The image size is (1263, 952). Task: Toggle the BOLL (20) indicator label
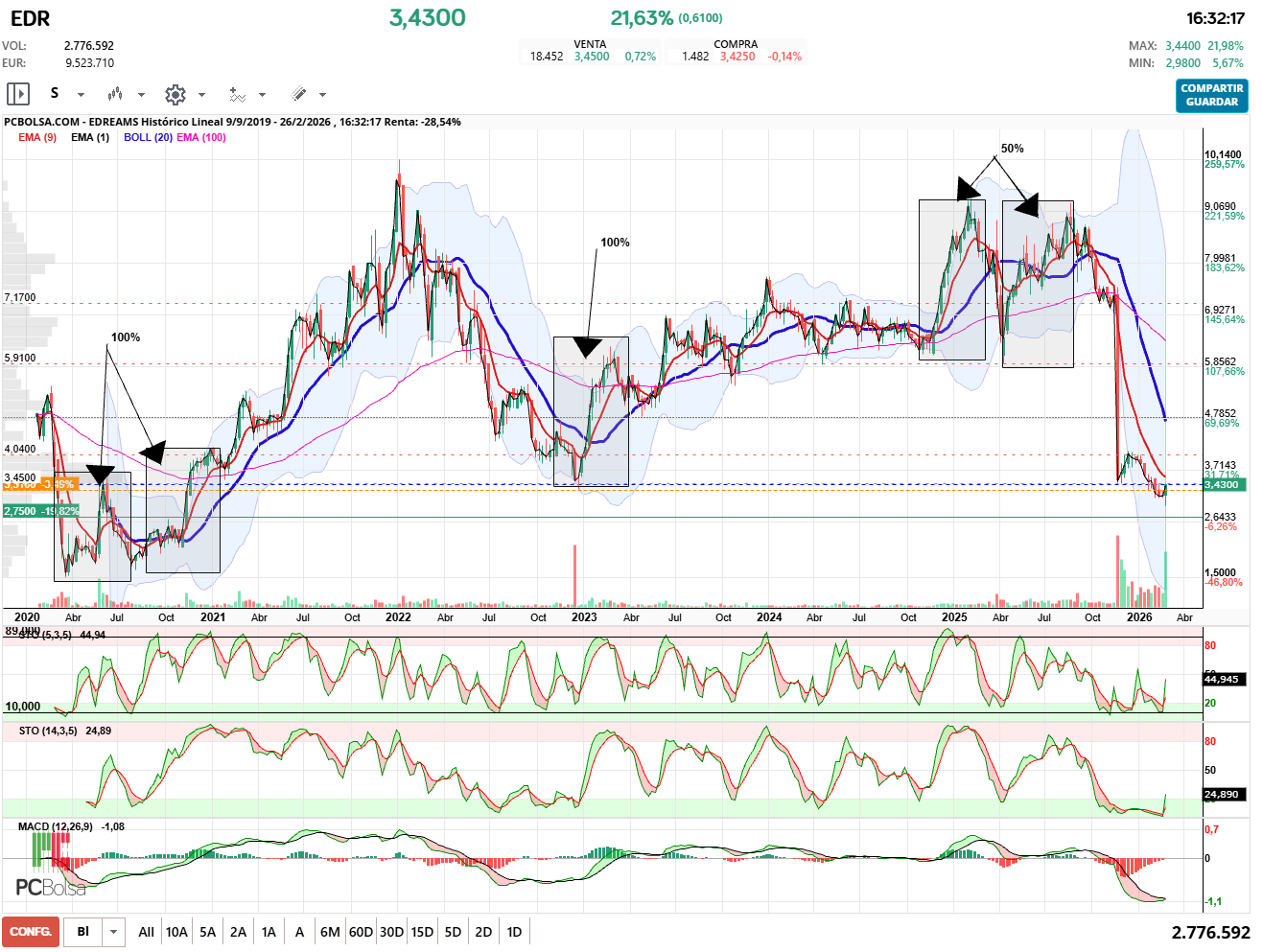pos(148,137)
